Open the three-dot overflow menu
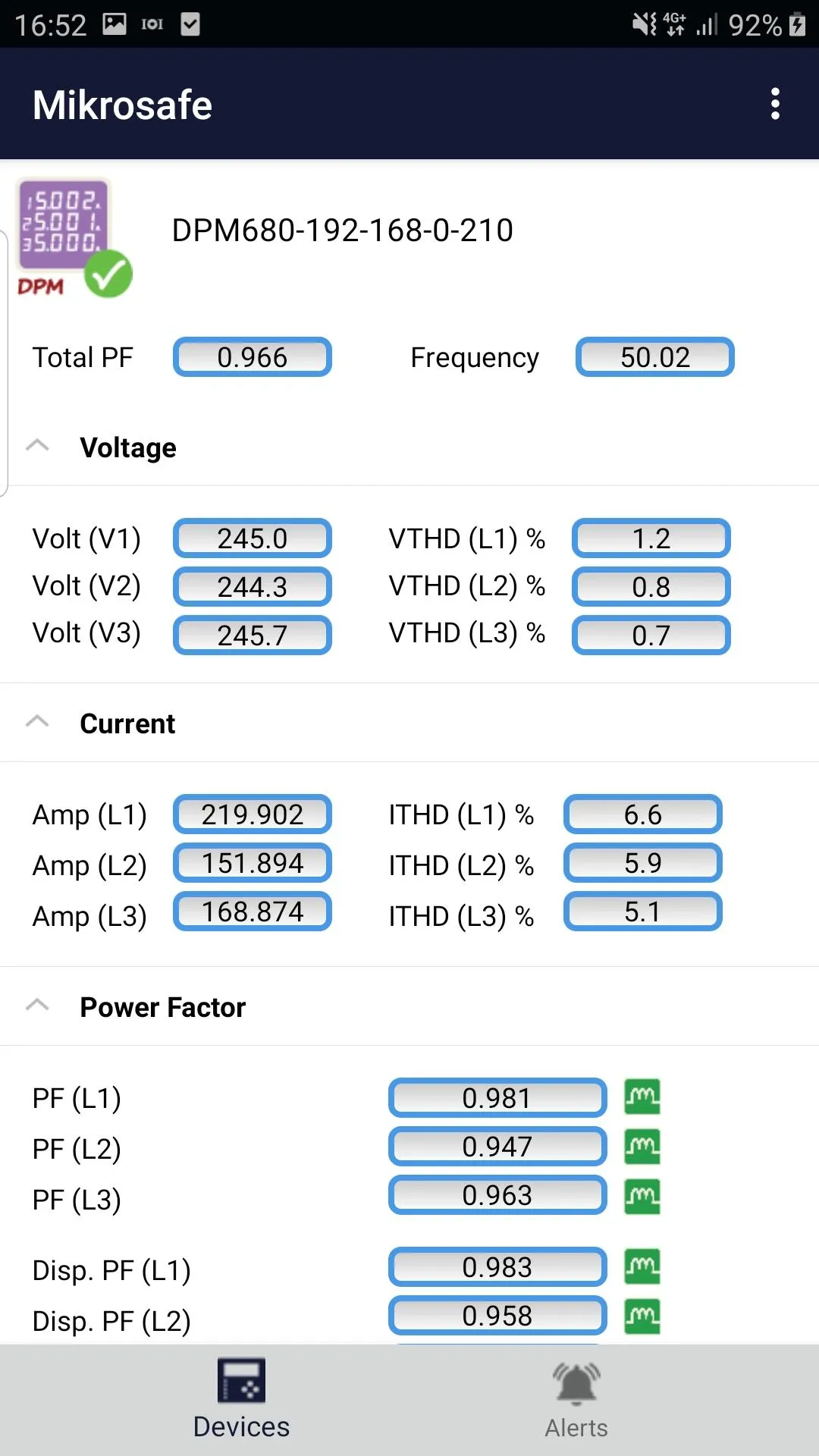Image resolution: width=819 pixels, height=1456 pixels. (x=775, y=104)
